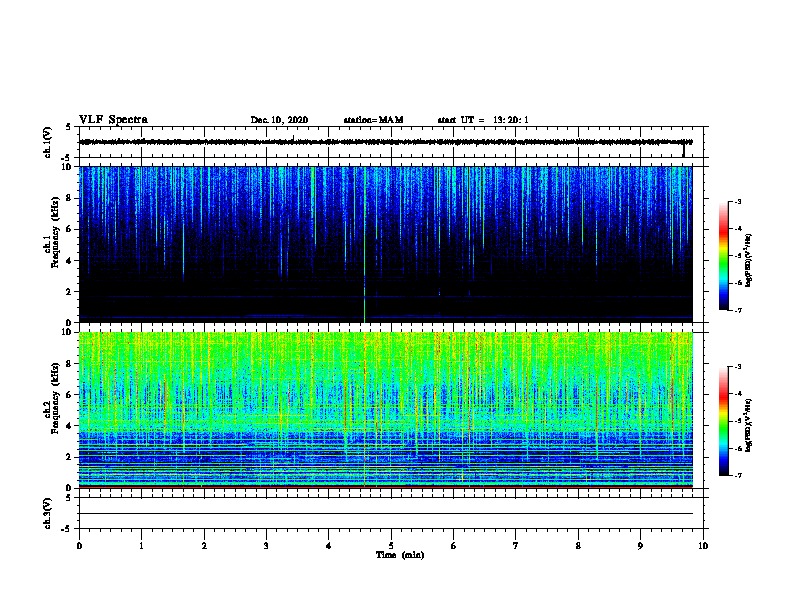Screen dimensions: 792x612
Task: Click the ch.1 voltage waveform trace
Action: click(386, 142)
